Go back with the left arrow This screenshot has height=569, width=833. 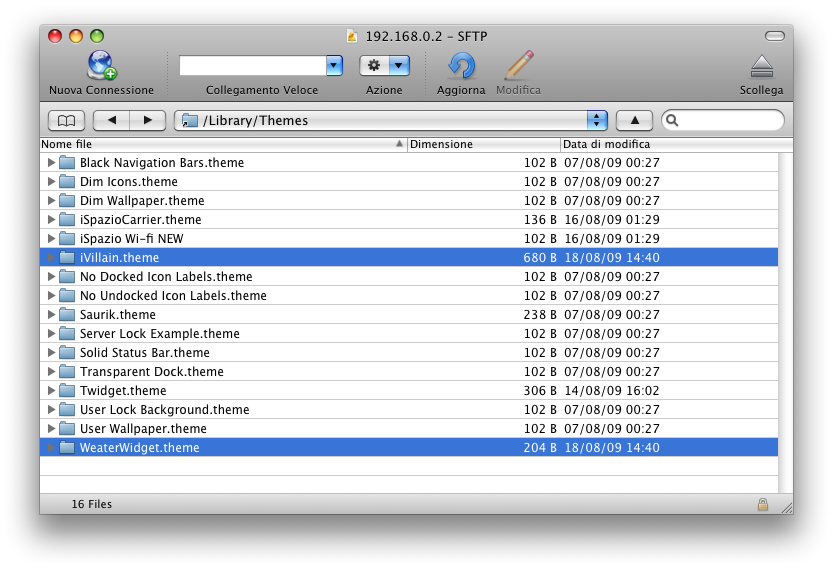tap(111, 120)
